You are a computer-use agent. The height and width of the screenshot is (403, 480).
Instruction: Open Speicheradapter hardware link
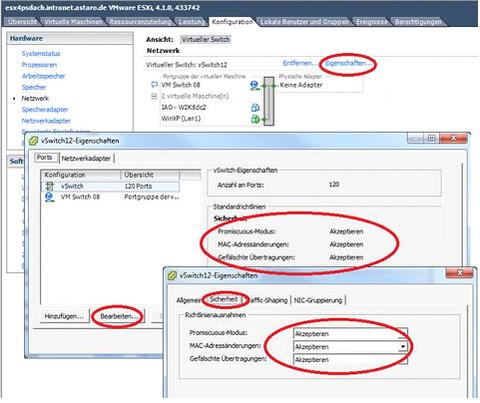point(45,110)
